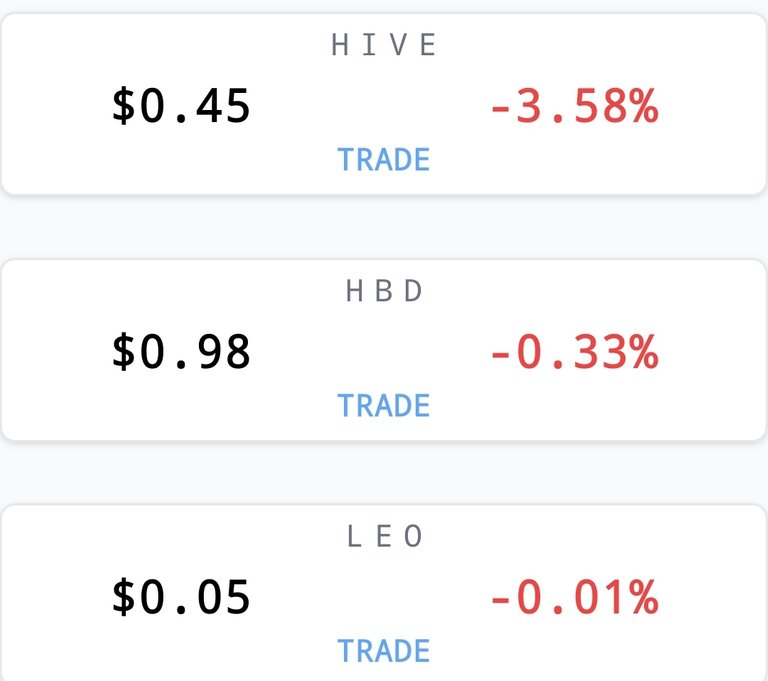Follow the TRADE link for LEO
The width and height of the screenshot is (768, 681).
tap(384, 651)
